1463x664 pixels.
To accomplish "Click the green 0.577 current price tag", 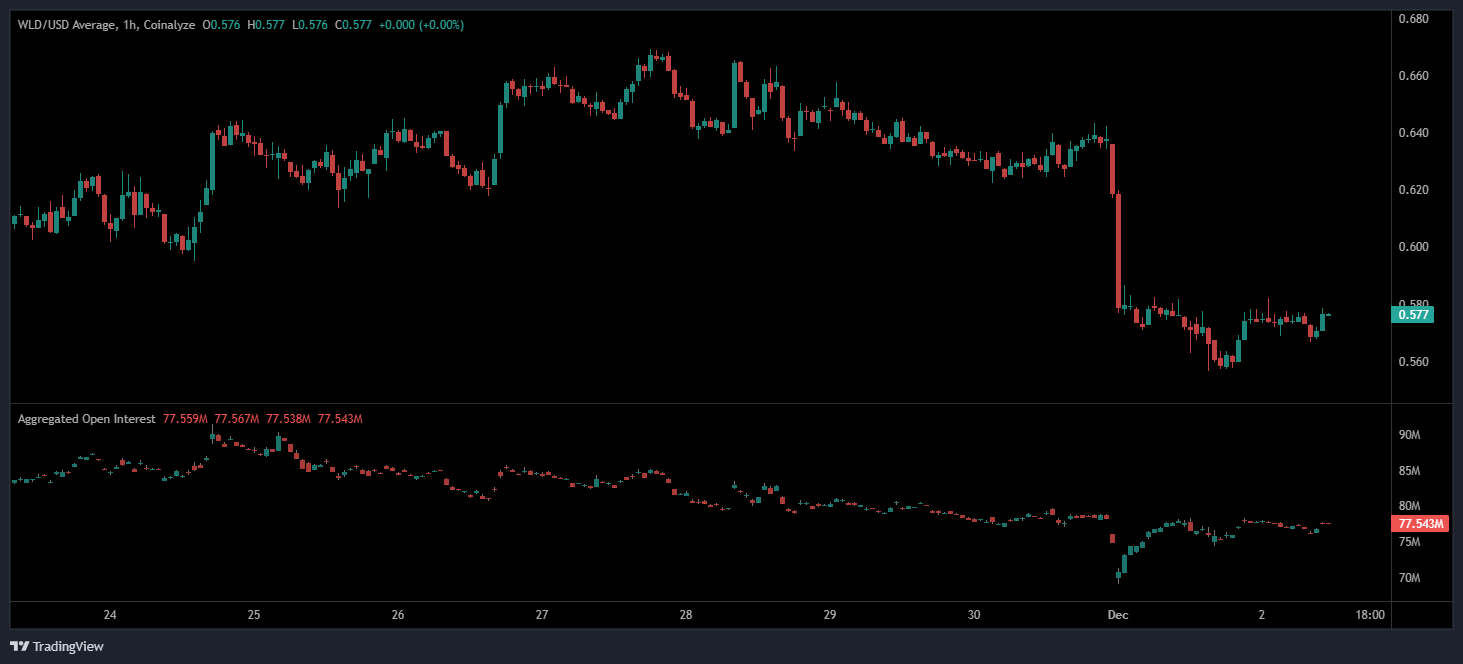I will tap(1412, 314).
